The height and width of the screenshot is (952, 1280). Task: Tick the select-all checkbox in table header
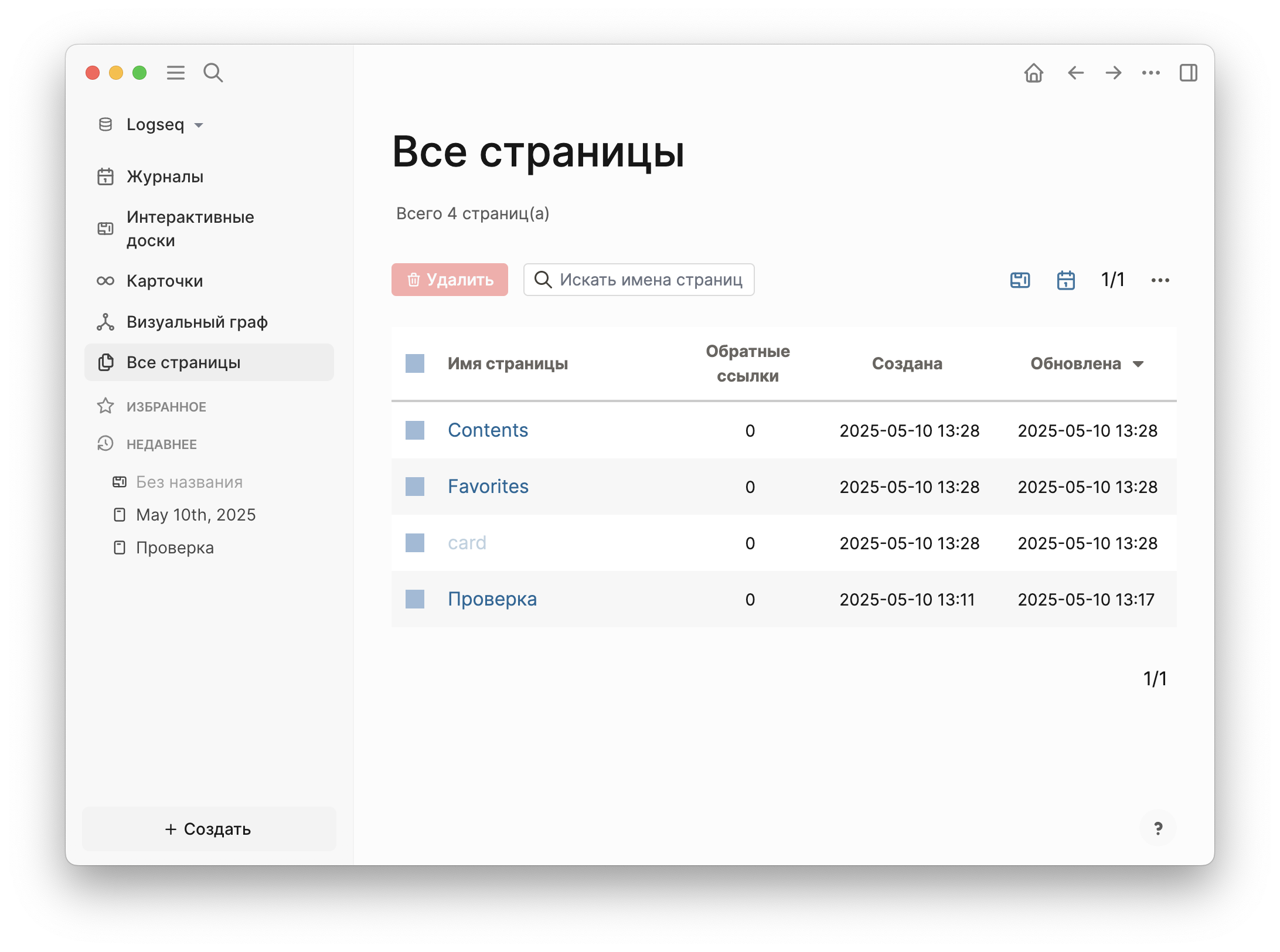(x=415, y=363)
